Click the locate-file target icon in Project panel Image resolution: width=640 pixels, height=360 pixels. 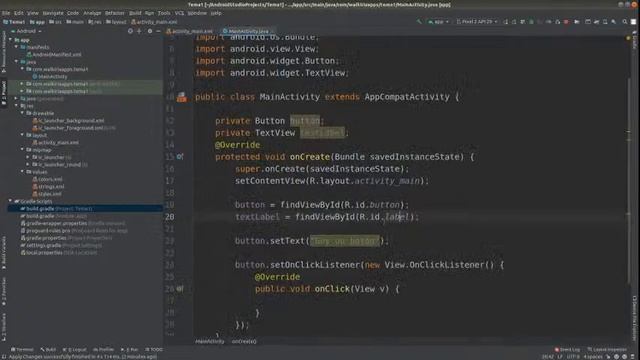pyautogui.click(x=130, y=31)
